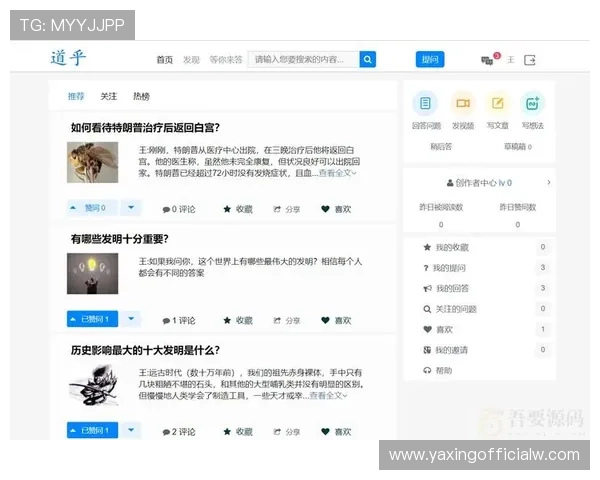Screen dimensions: 600x480
Task: Click 收藏 star on 有哪些发明十分重要 post
Action: pyautogui.click(x=238, y=320)
